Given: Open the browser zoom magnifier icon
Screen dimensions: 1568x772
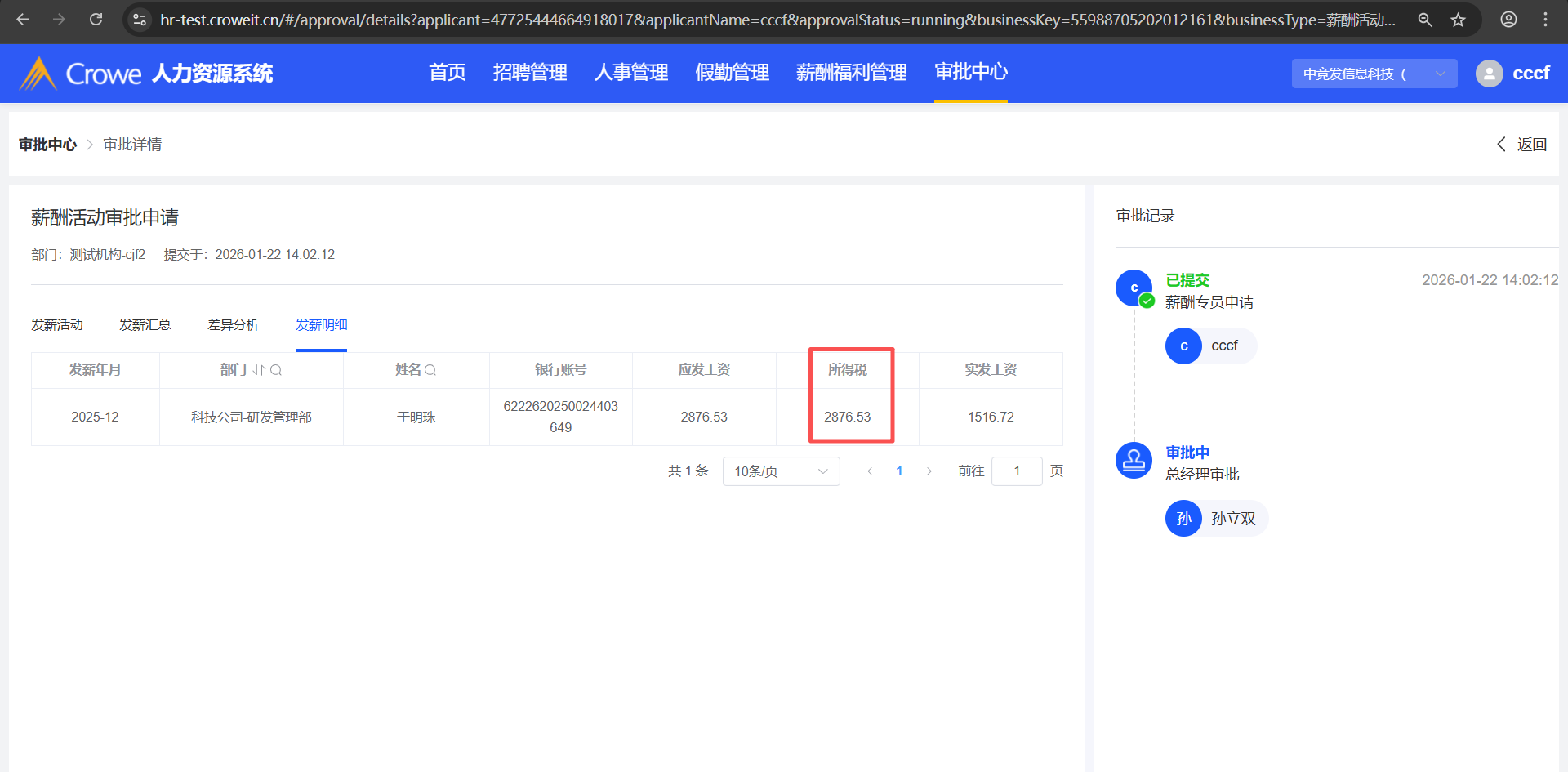Looking at the screenshot, I should point(1425,20).
